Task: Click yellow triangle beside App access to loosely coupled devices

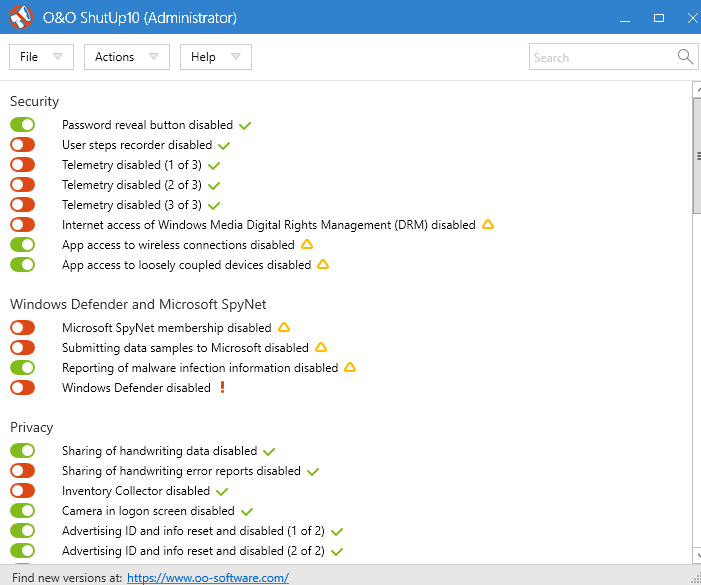Action: (x=323, y=265)
